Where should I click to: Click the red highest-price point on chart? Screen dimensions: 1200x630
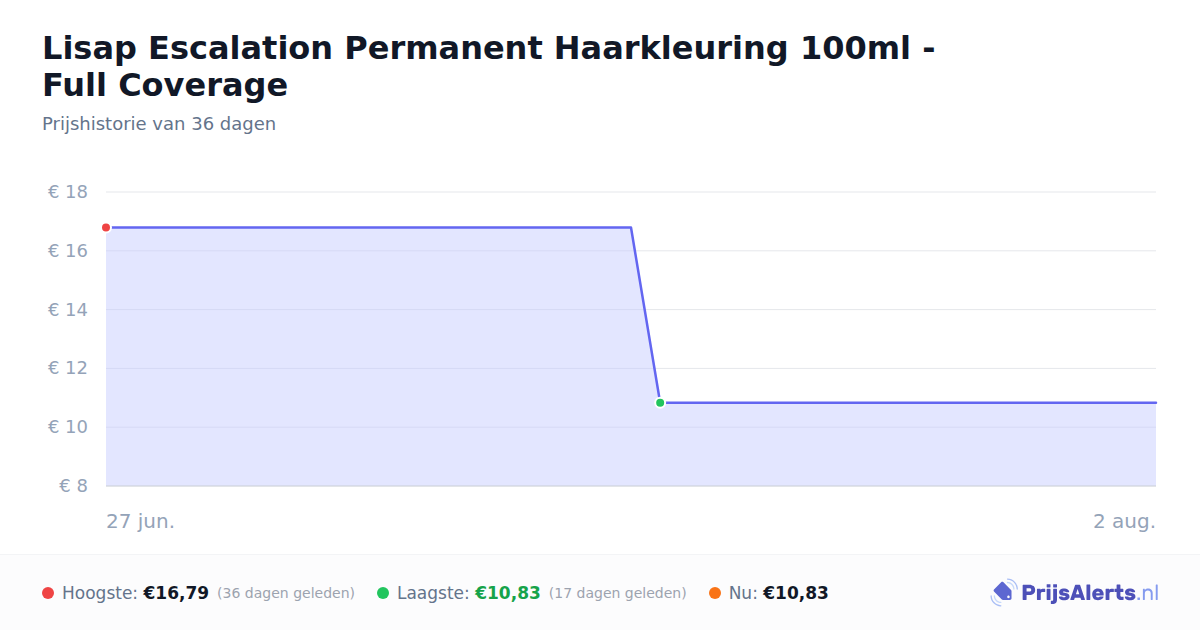click(106, 227)
